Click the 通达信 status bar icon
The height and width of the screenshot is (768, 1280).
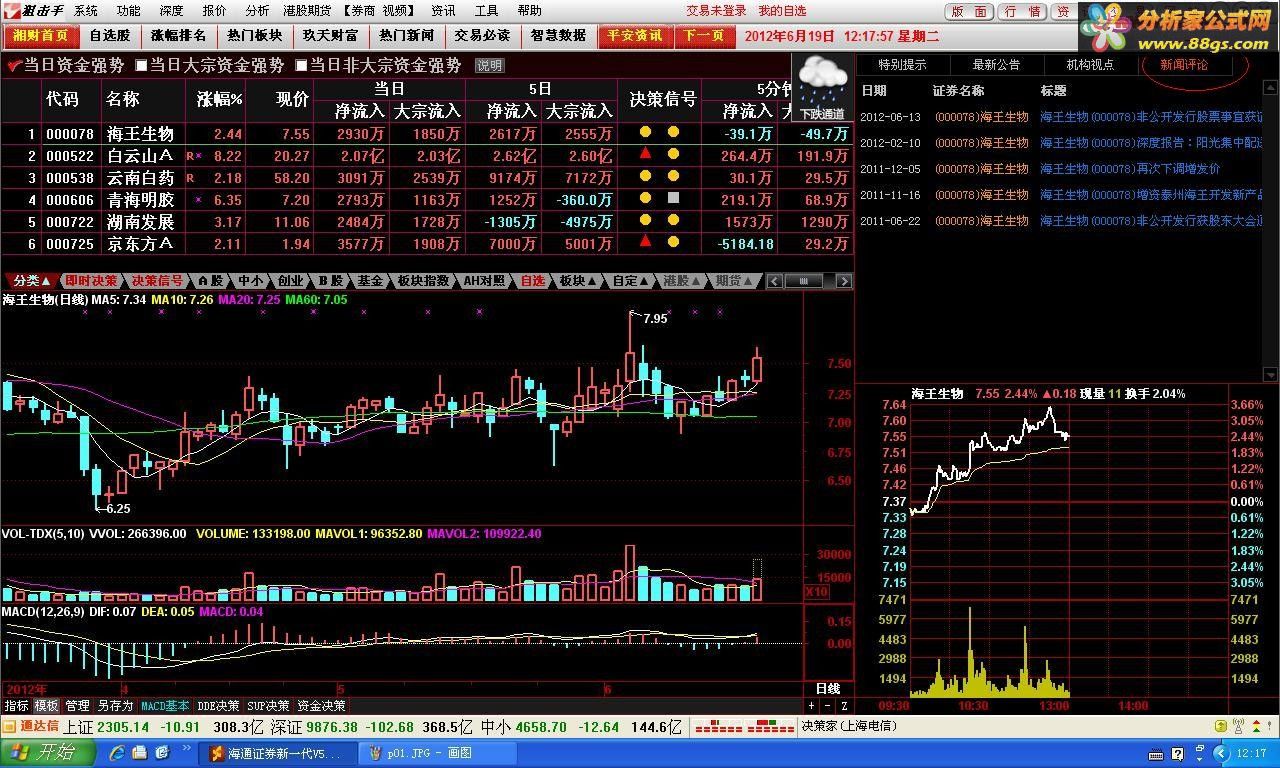pyautogui.click(x=31, y=727)
